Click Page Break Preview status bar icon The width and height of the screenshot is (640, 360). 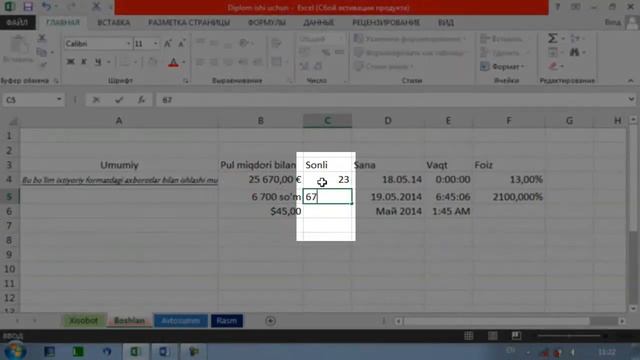coord(516,336)
